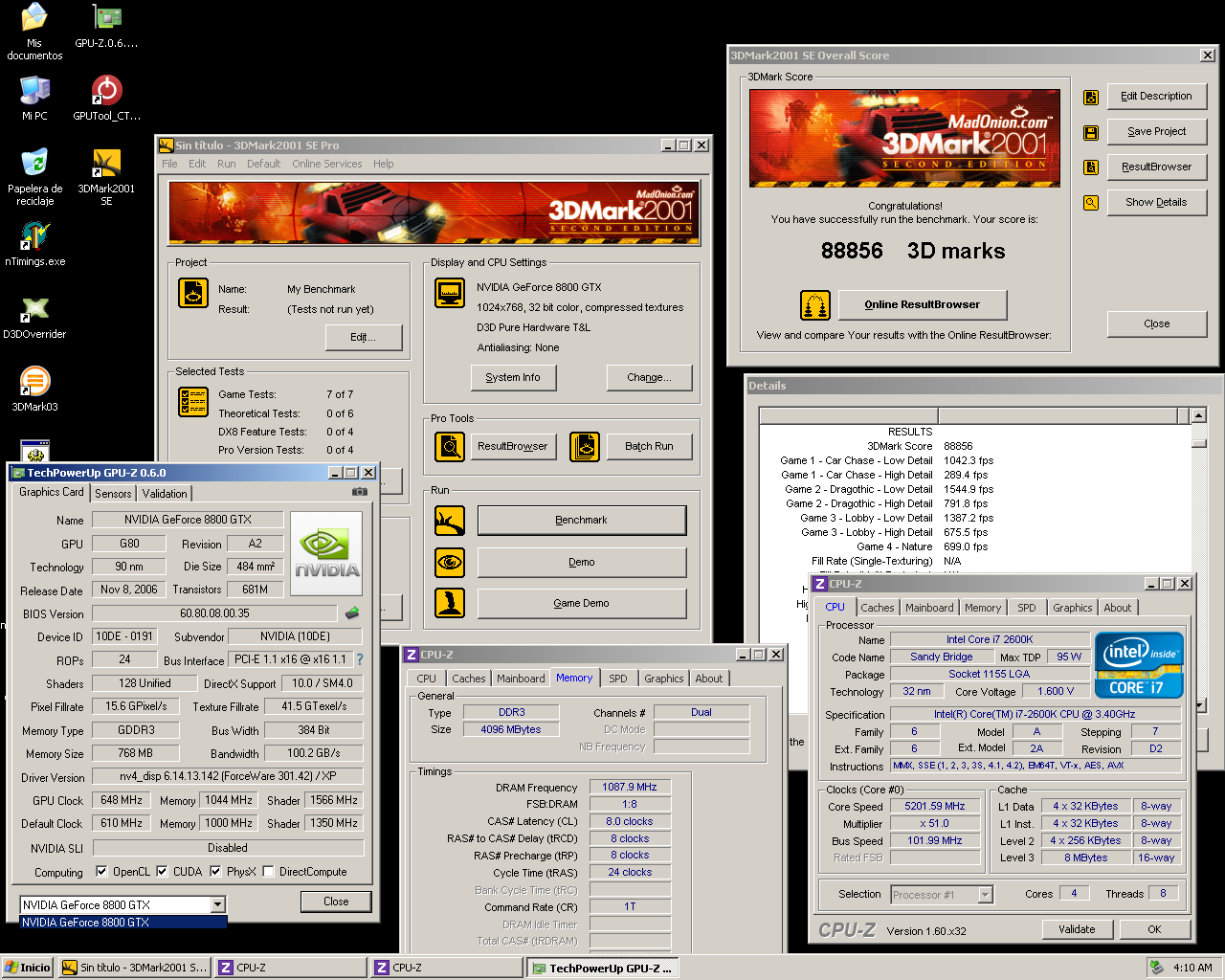1225x980 pixels.
Task: Open the GPU selection dropdown in GPU-Z
Action: (218, 904)
